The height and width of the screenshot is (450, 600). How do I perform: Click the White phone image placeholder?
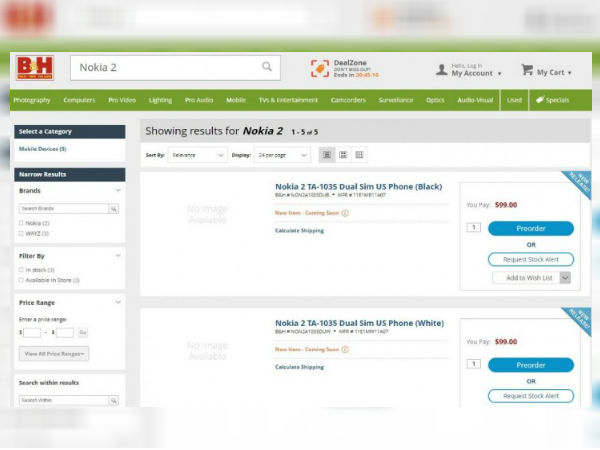click(x=207, y=351)
